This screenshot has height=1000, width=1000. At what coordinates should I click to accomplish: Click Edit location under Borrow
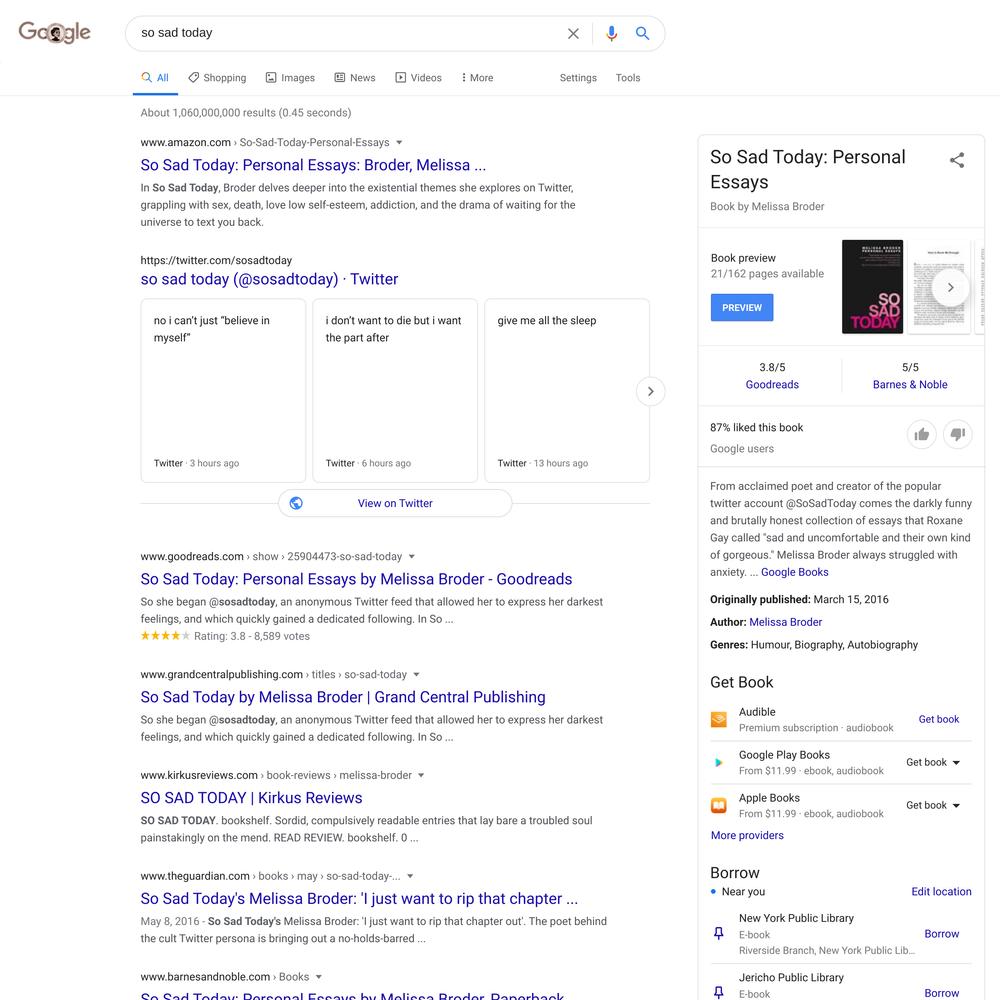coord(941,892)
